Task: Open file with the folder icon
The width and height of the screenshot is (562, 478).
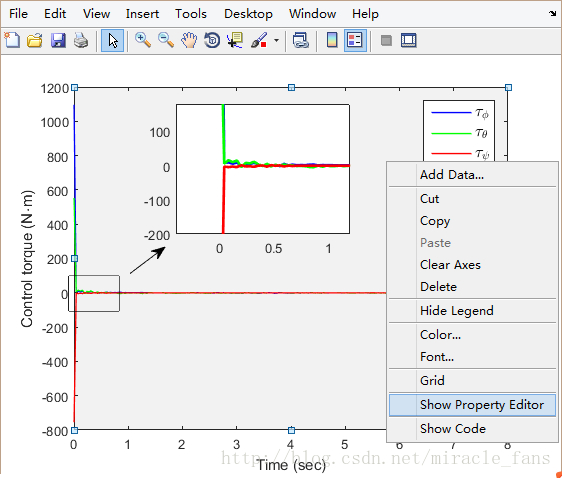Action: tap(35, 40)
